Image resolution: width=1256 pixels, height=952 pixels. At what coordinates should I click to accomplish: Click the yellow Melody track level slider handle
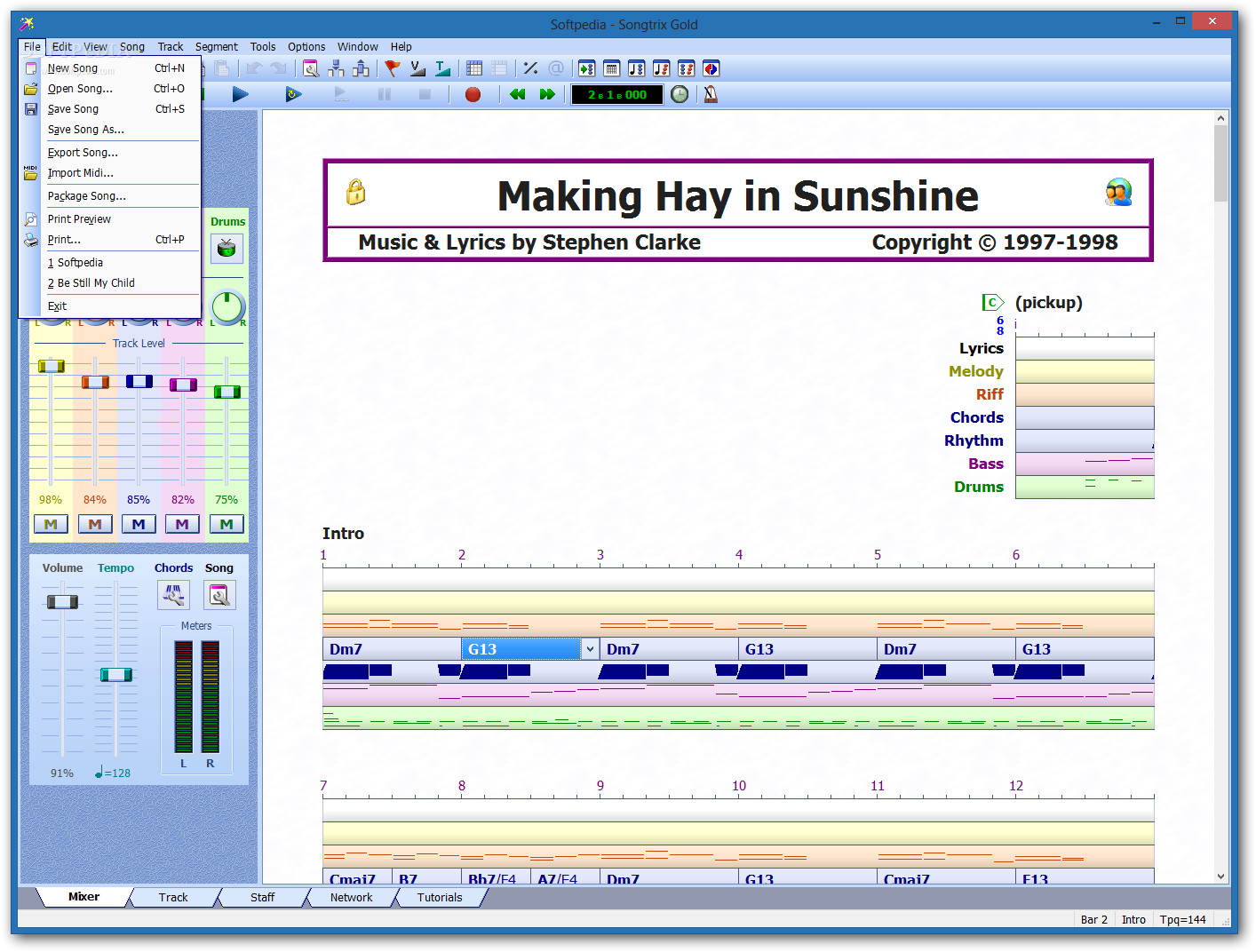51,366
